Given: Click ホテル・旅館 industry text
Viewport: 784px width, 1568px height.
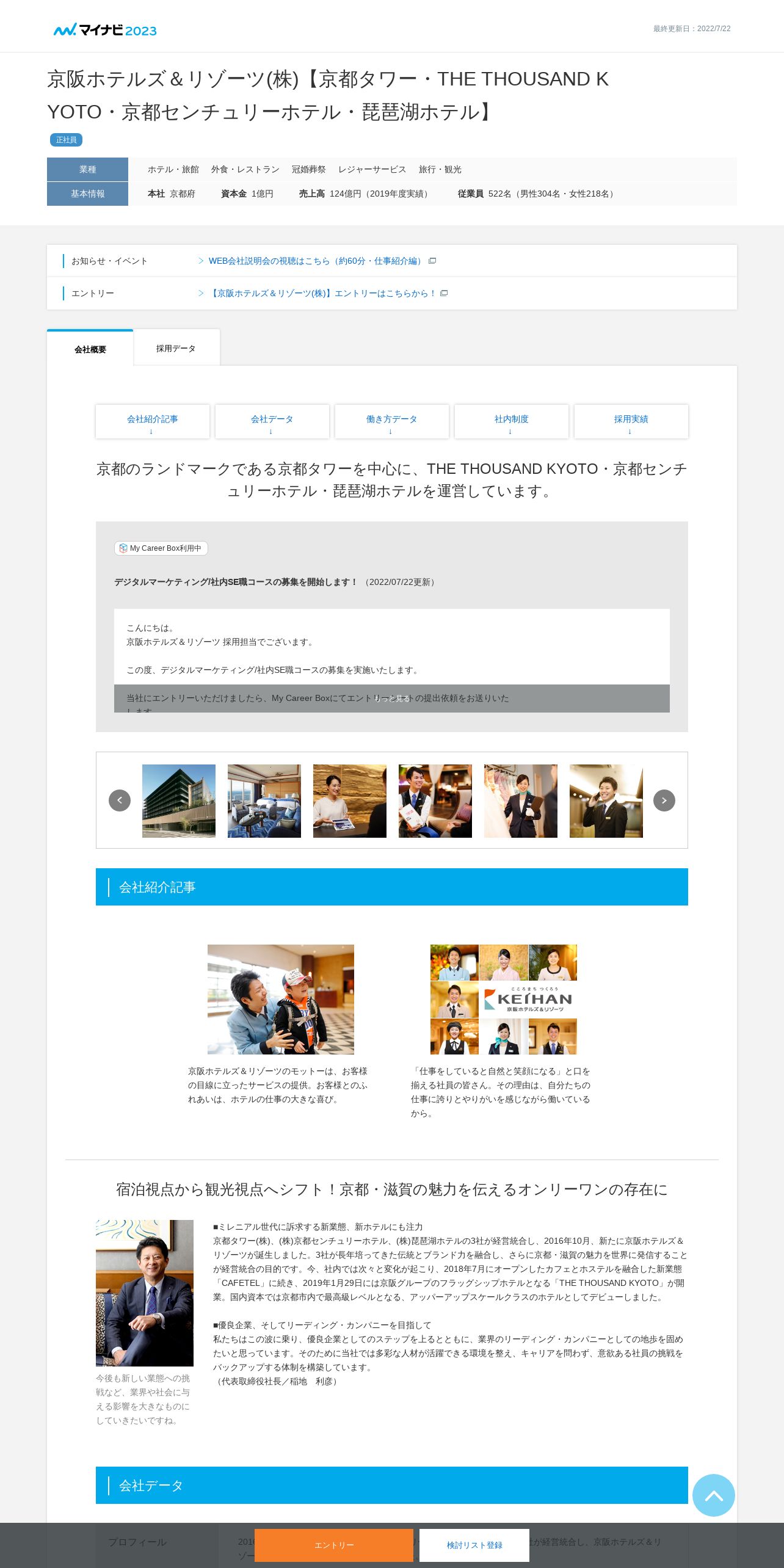Looking at the screenshot, I should (173, 169).
